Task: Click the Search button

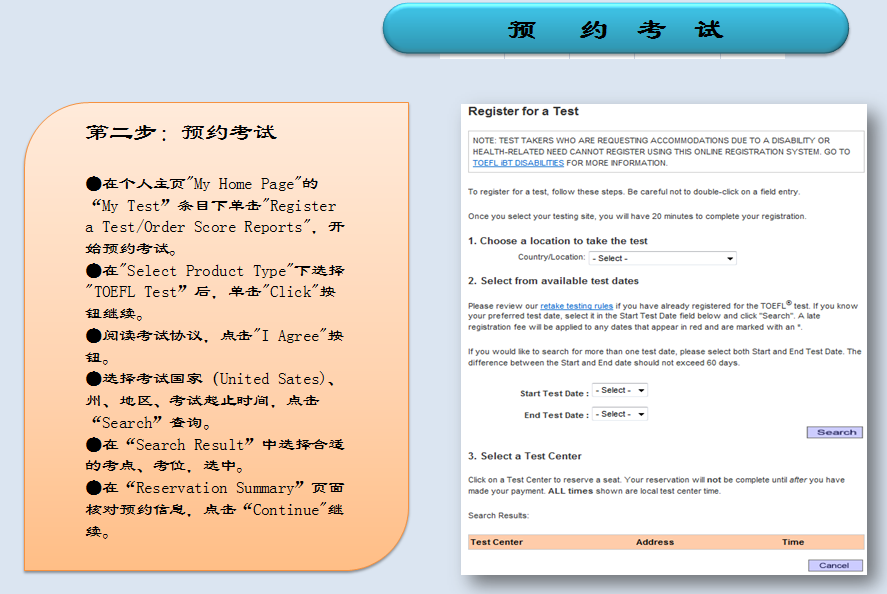Action: pos(835,432)
